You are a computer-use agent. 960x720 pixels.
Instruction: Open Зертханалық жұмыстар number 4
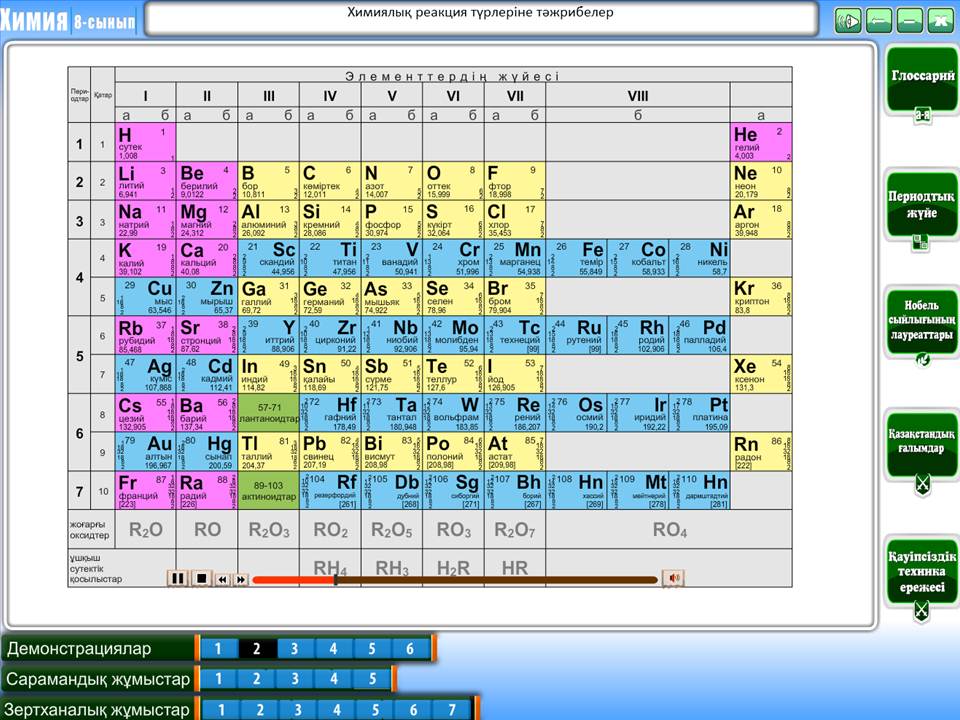point(337,710)
